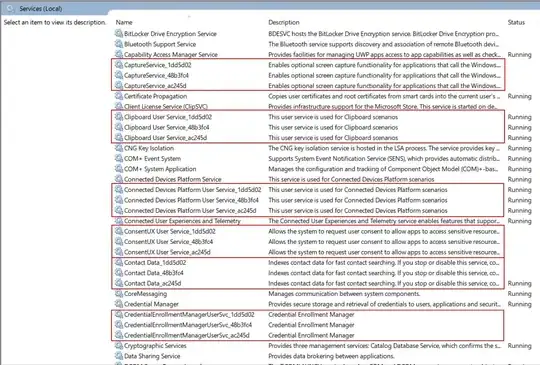540x365 pixels.
Task: Click the CNG Key Isolation description text
Action: [384, 148]
